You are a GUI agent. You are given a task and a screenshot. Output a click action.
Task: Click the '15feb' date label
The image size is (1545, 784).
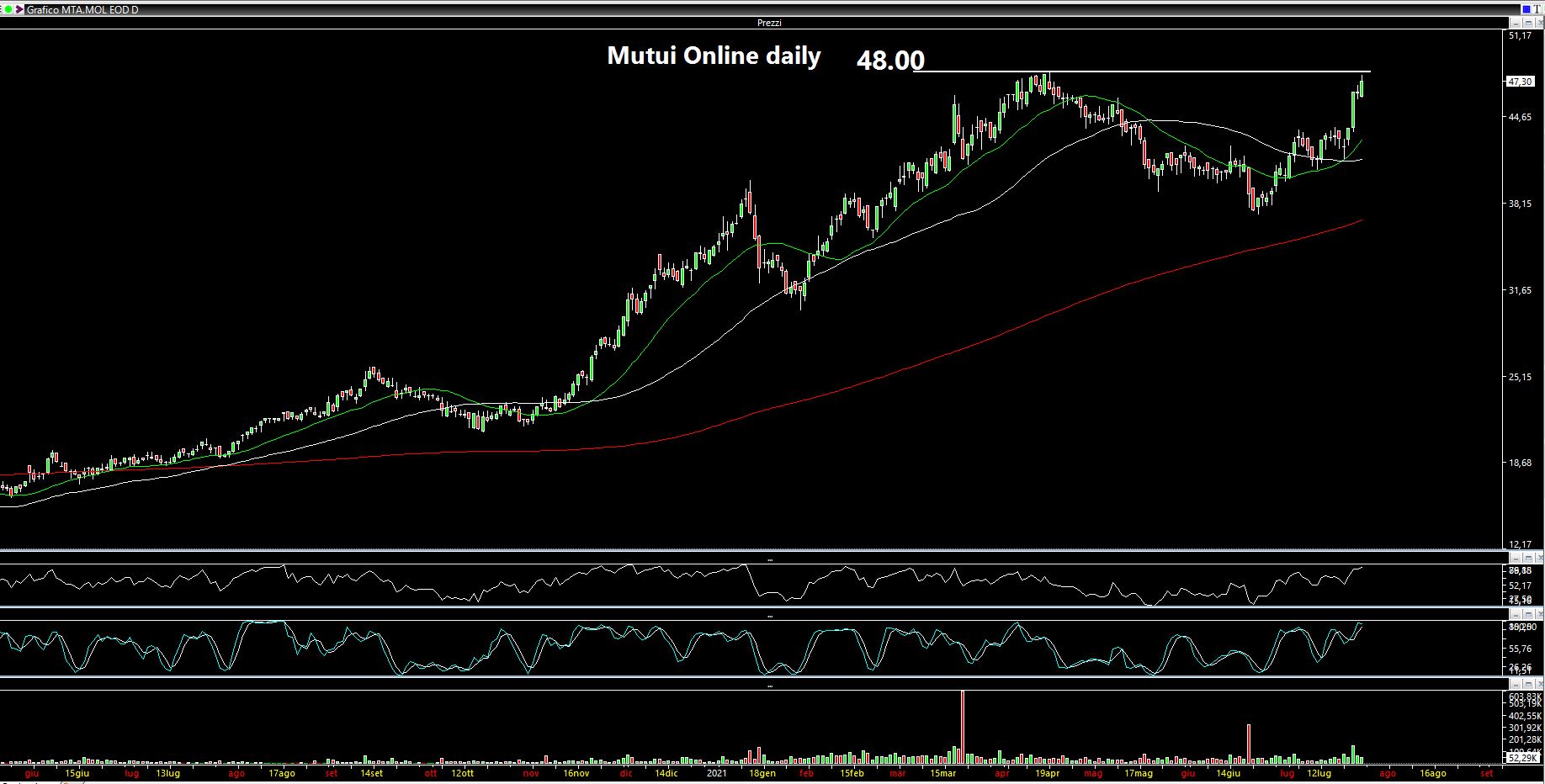(x=852, y=773)
